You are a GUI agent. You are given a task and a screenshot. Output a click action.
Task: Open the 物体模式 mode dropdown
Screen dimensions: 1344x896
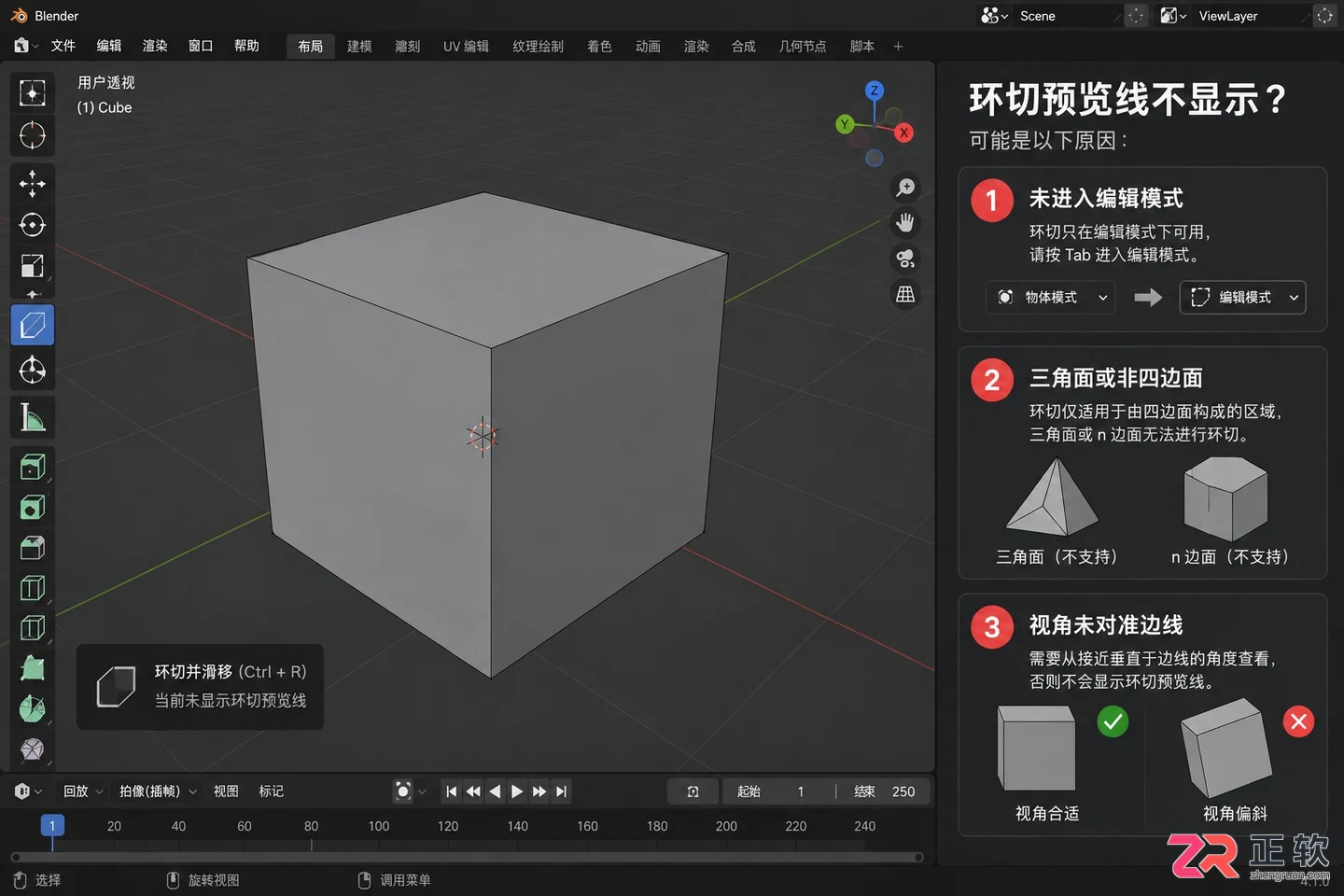(x=1051, y=297)
